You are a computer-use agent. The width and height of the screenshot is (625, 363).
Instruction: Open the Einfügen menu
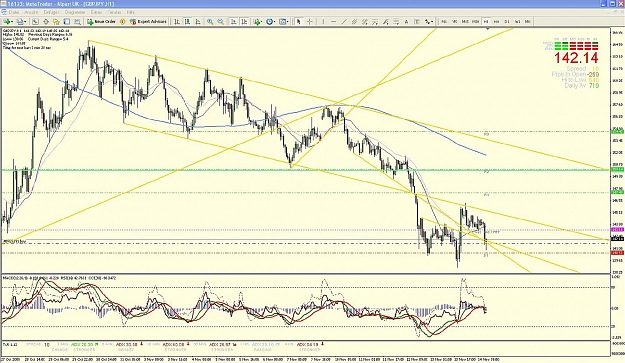coord(51,12)
